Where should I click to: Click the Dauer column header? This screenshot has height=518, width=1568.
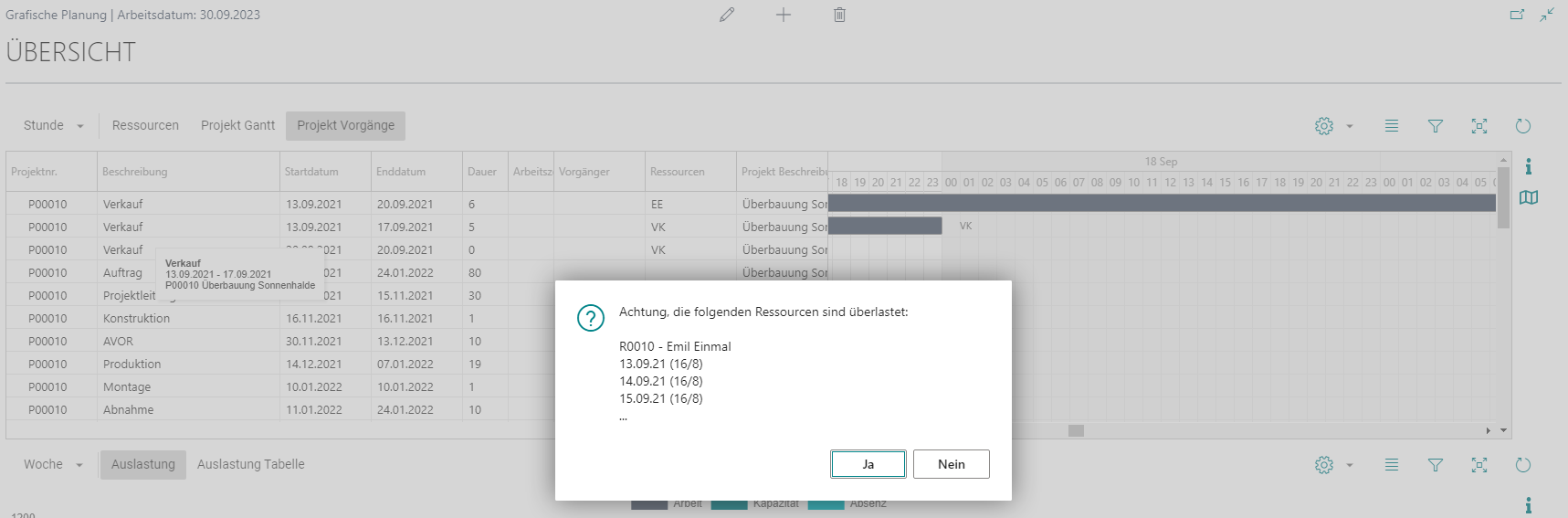point(485,172)
